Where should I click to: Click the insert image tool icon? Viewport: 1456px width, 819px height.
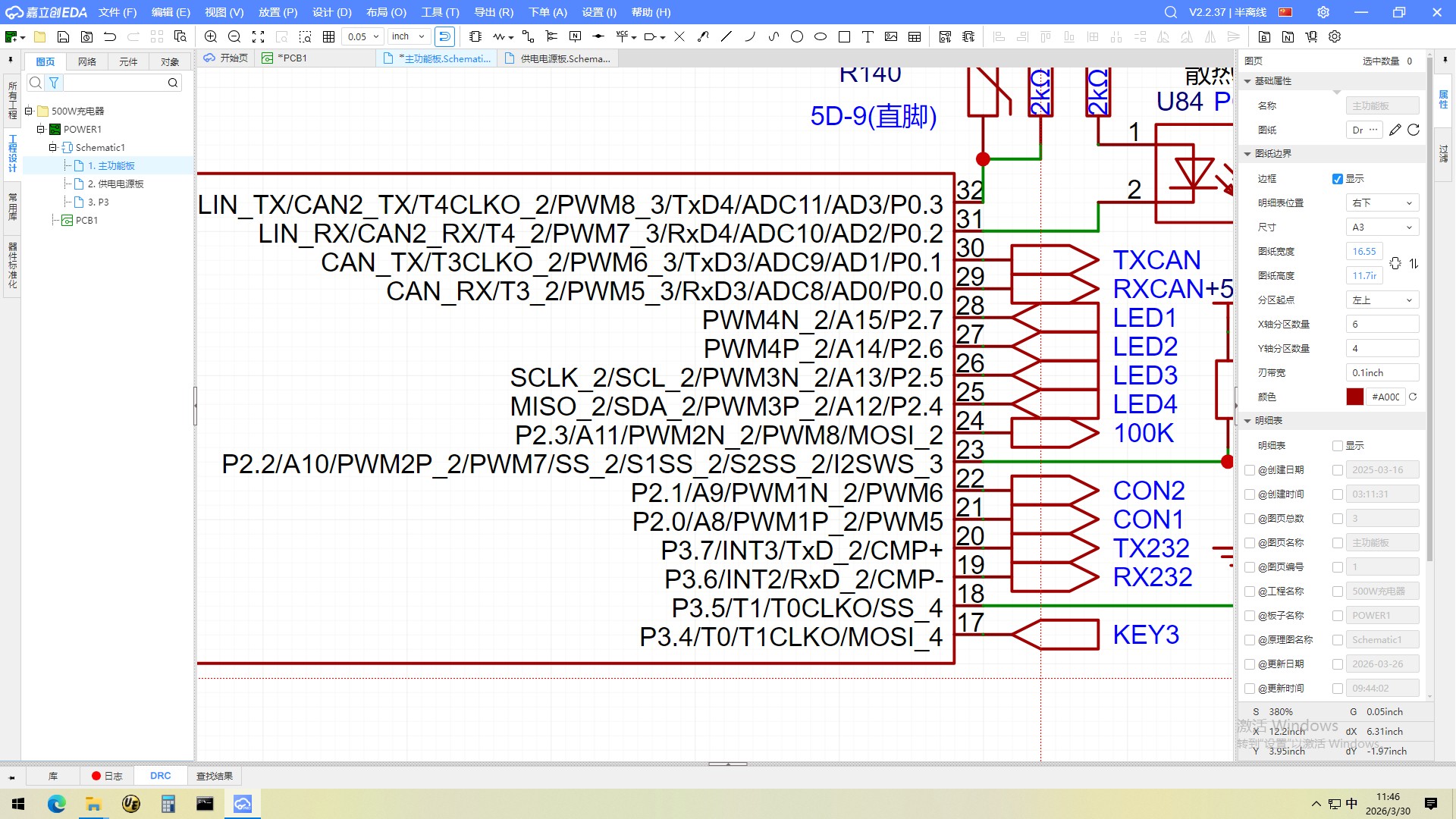891,36
